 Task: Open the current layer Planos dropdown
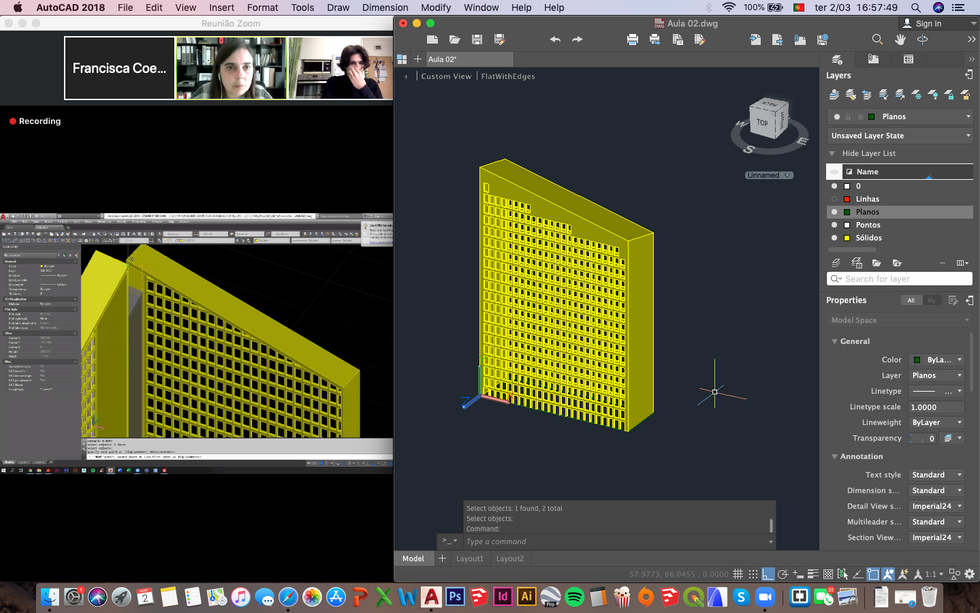[900, 117]
